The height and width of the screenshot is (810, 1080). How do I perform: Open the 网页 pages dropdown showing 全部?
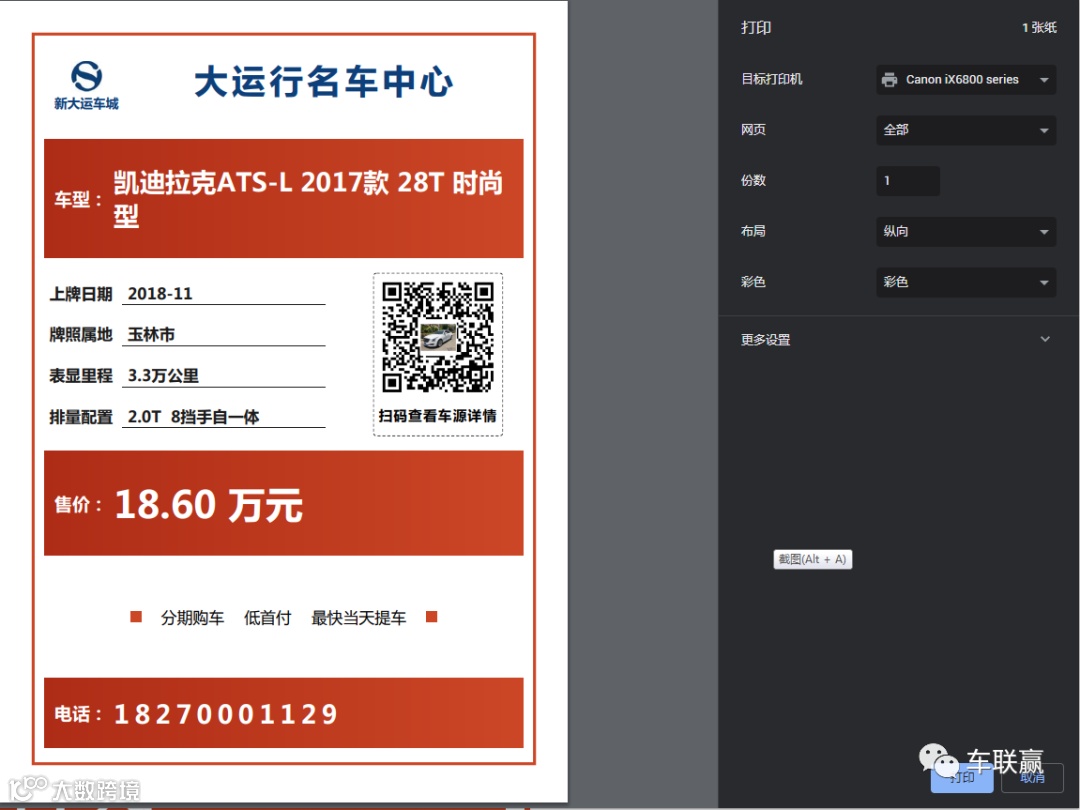coord(966,130)
